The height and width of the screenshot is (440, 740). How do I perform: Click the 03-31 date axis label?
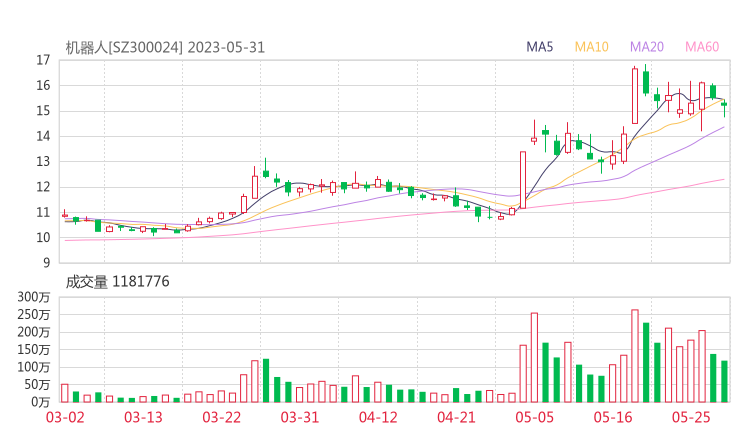click(x=300, y=417)
